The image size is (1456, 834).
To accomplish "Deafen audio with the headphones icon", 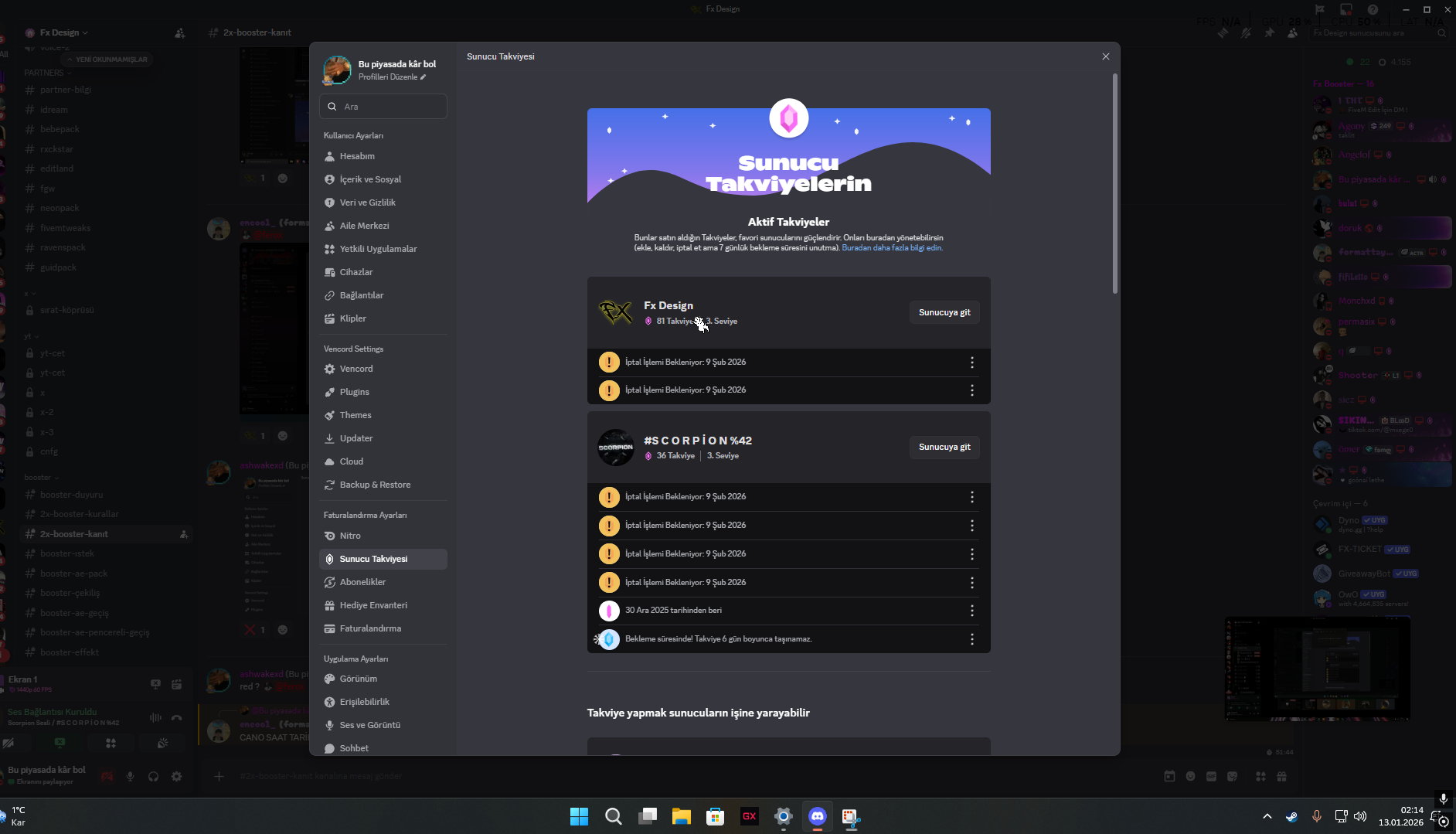I will [x=153, y=776].
